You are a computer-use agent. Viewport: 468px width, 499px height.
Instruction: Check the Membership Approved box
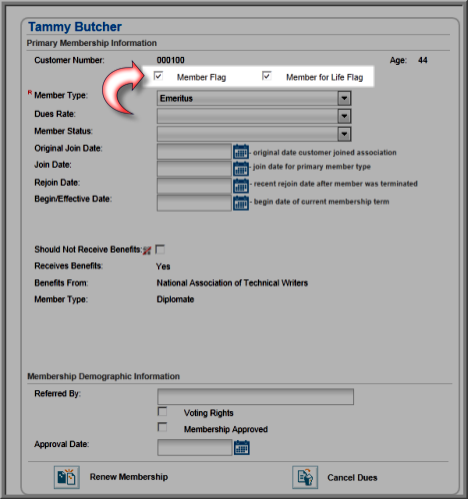click(x=162, y=427)
